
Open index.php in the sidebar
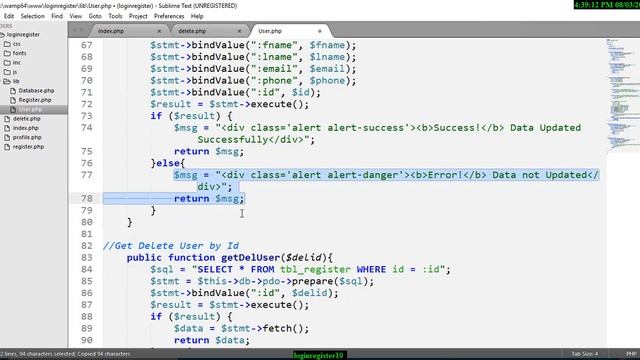[25, 128]
